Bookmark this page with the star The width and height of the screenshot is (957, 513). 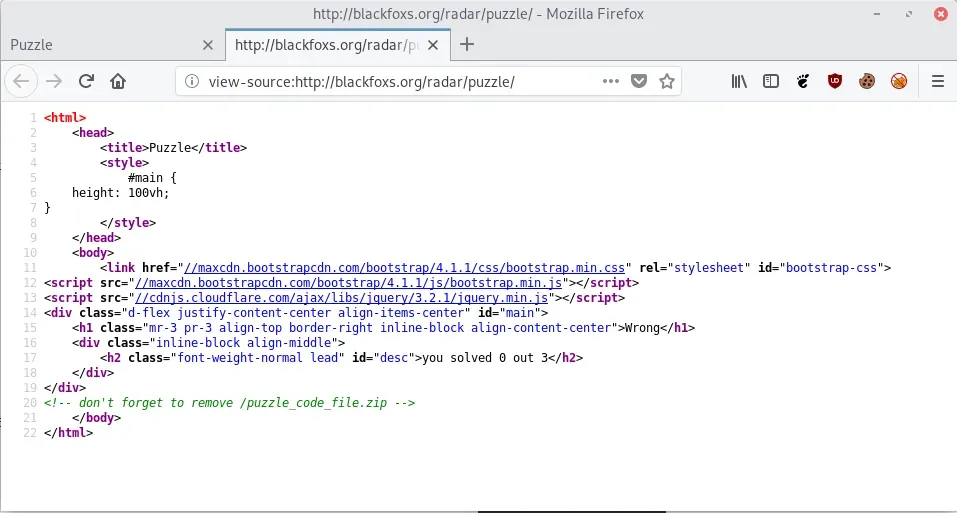coord(666,81)
